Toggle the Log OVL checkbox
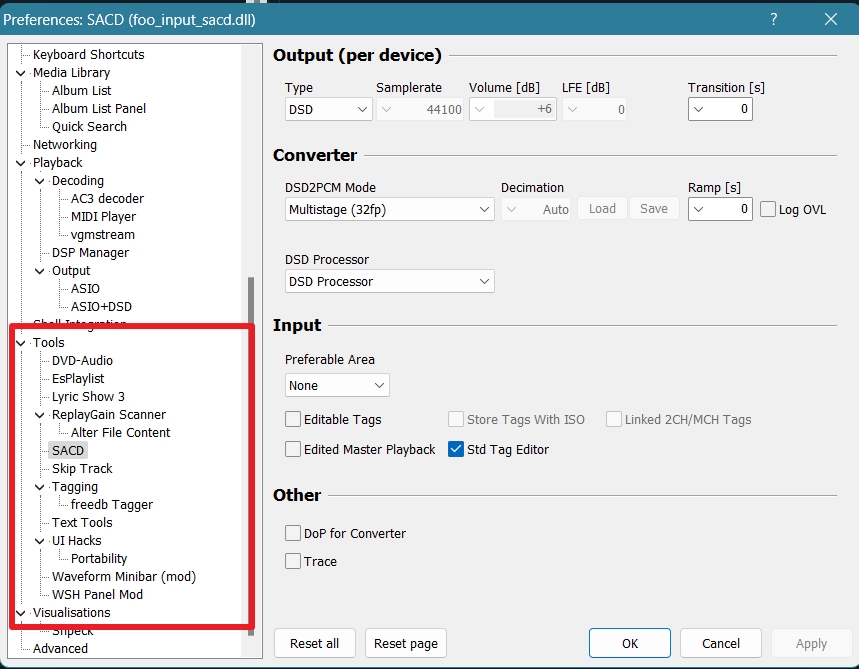The width and height of the screenshot is (859, 669). (x=768, y=209)
